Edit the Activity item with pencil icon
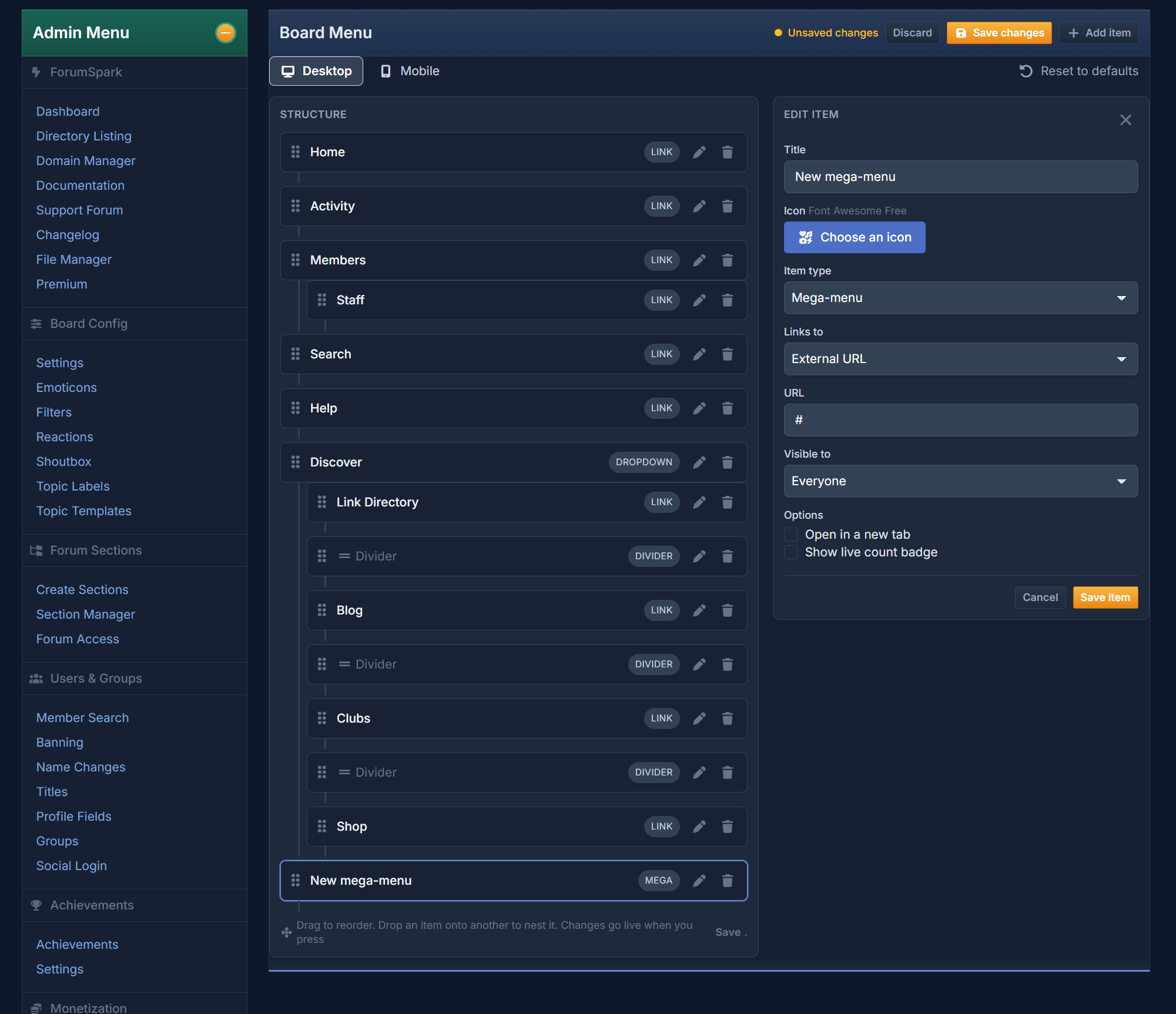Viewport: 1176px width, 1014px height. point(699,206)
